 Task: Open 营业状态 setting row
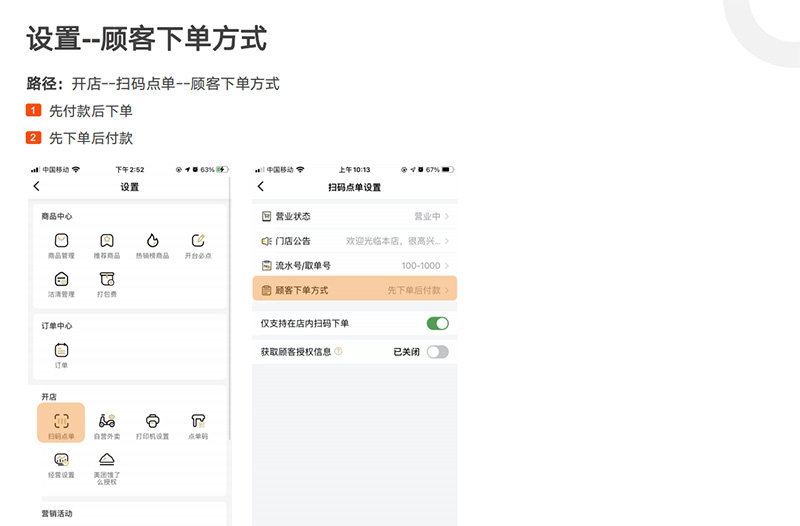click(x=355, y=216)
